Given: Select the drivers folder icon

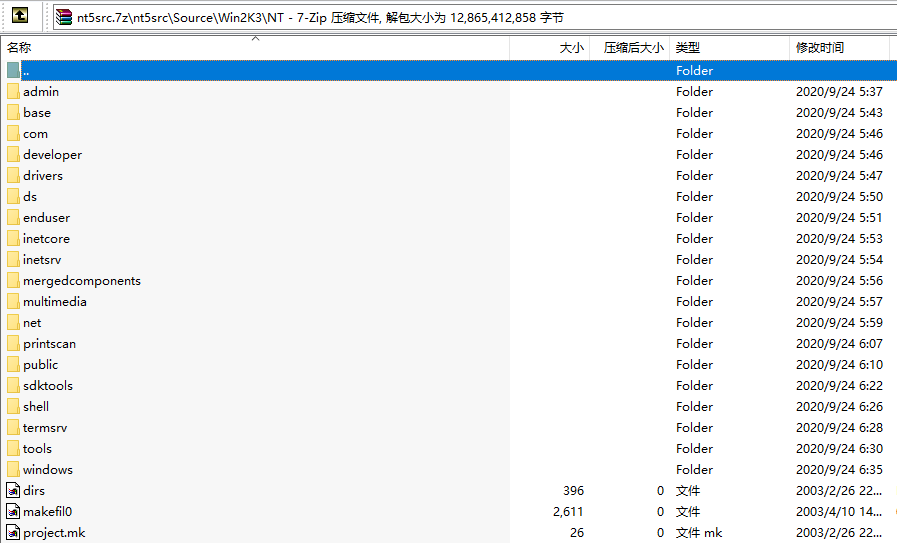Looking at the screenshot, I should 13,176.
